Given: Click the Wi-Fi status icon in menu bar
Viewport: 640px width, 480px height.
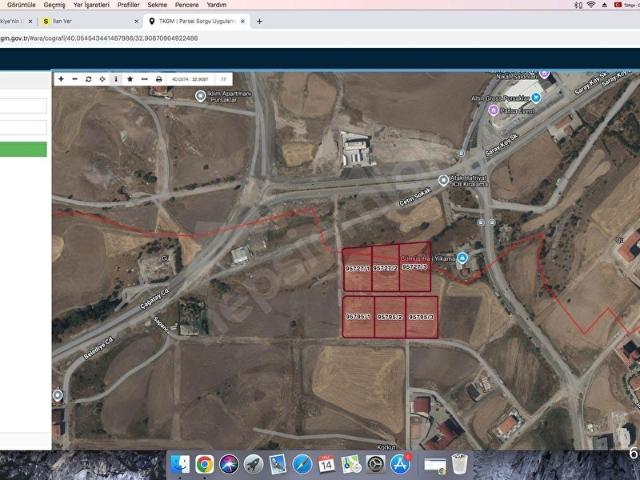Looking at the screenshot, I should (591, 5).
